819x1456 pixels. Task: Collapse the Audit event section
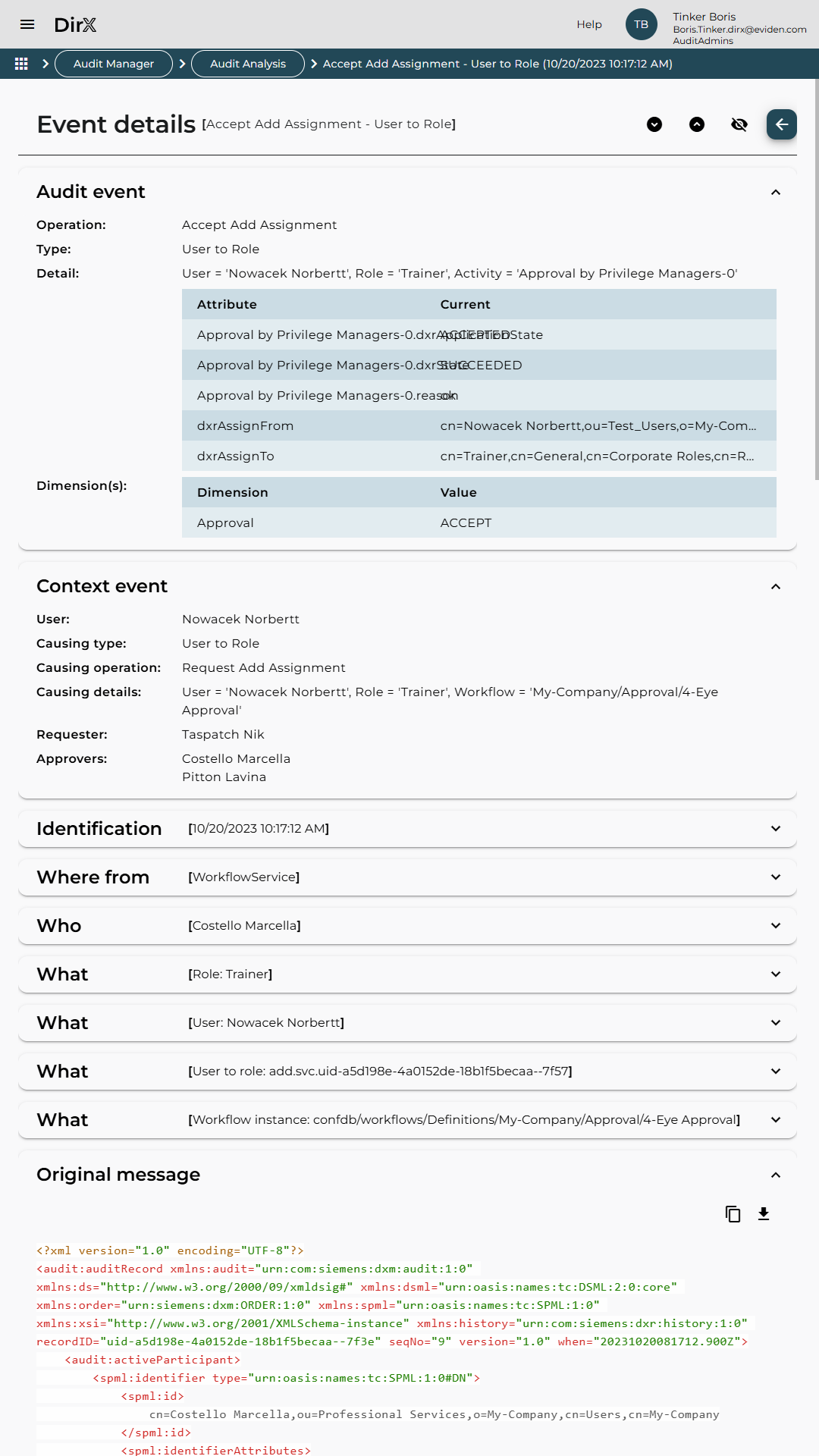pos(775,193)
